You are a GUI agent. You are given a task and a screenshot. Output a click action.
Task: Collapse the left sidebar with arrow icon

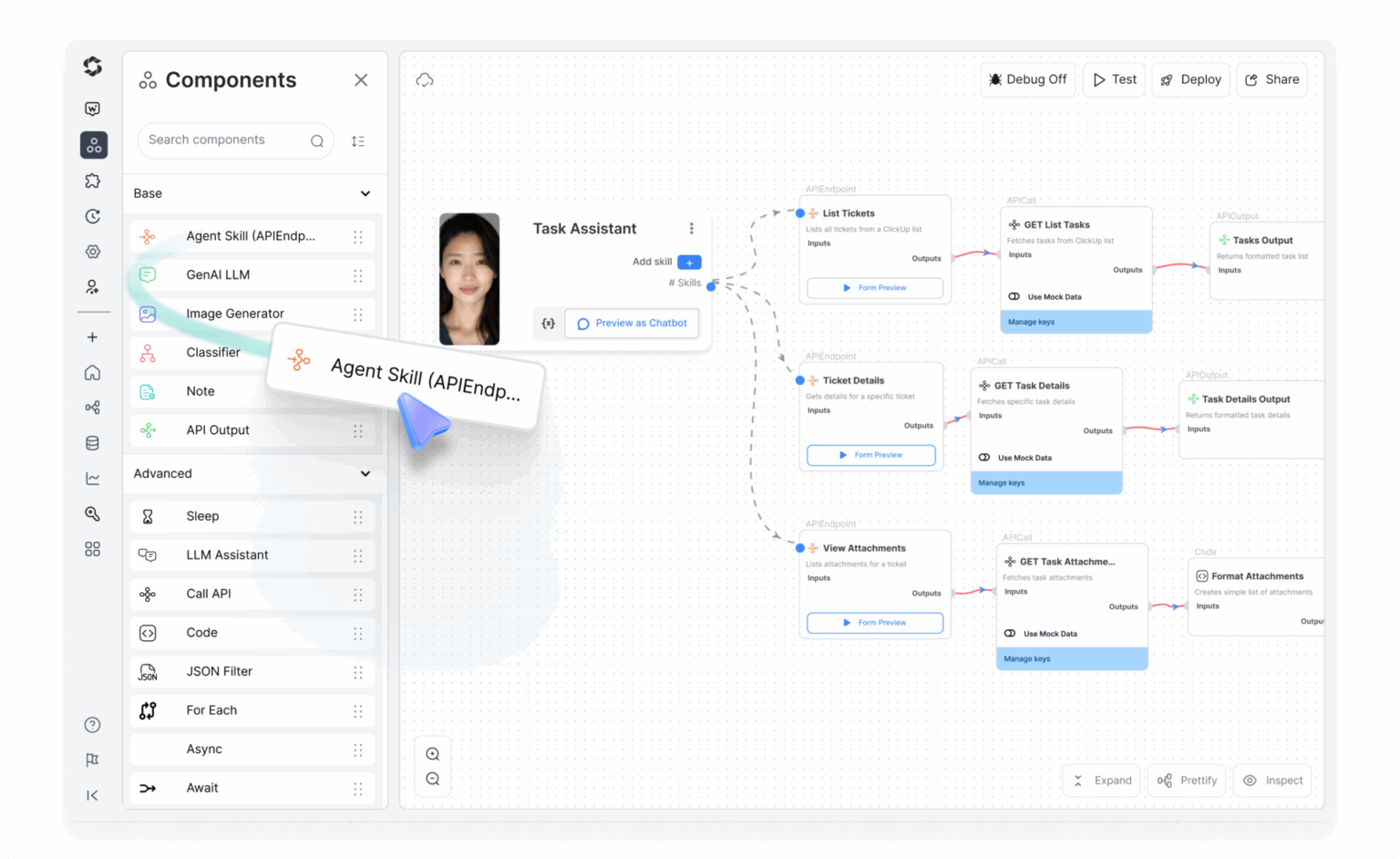click(x=92, y=795)
